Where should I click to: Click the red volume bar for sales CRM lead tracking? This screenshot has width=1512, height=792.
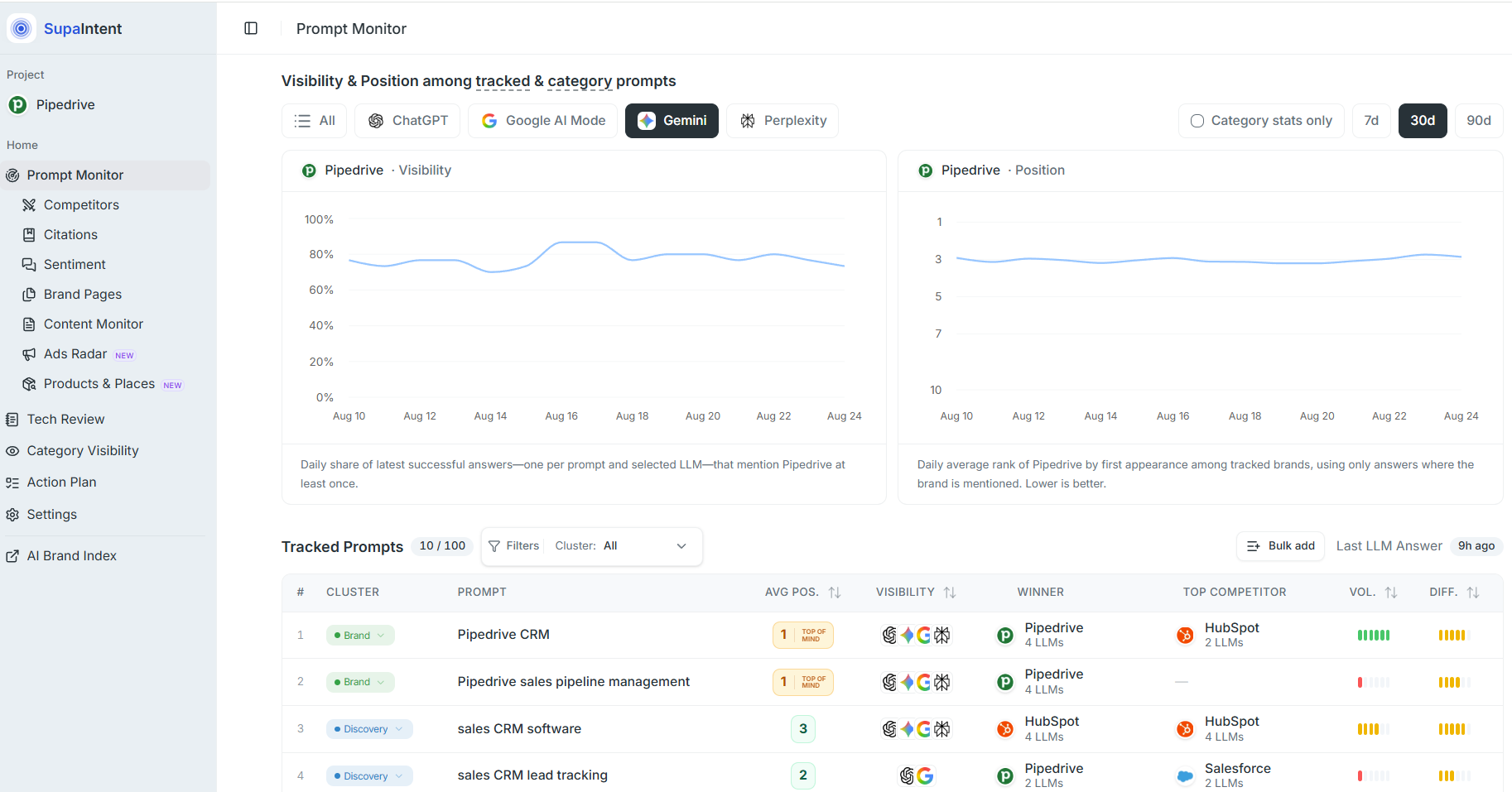[1360, 776]
